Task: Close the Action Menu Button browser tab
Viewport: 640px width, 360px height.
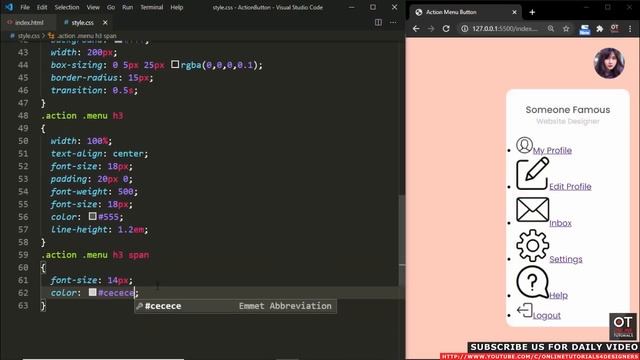Action: pyautogui.click(x=514, y=12)
